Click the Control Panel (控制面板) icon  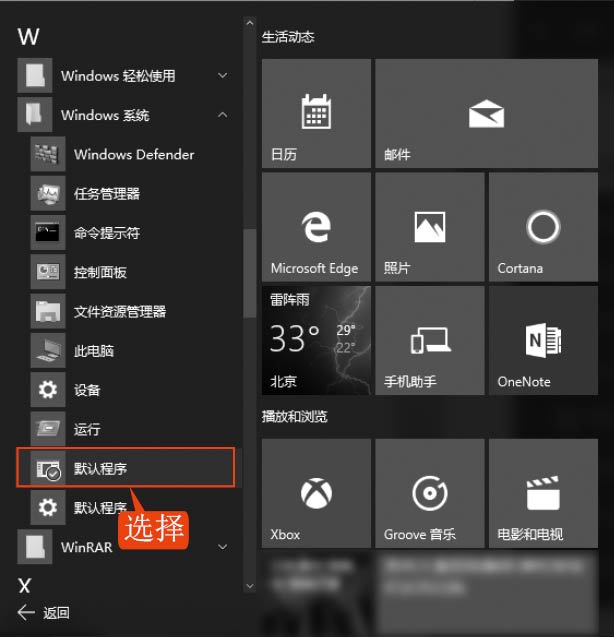coord(48,272)
